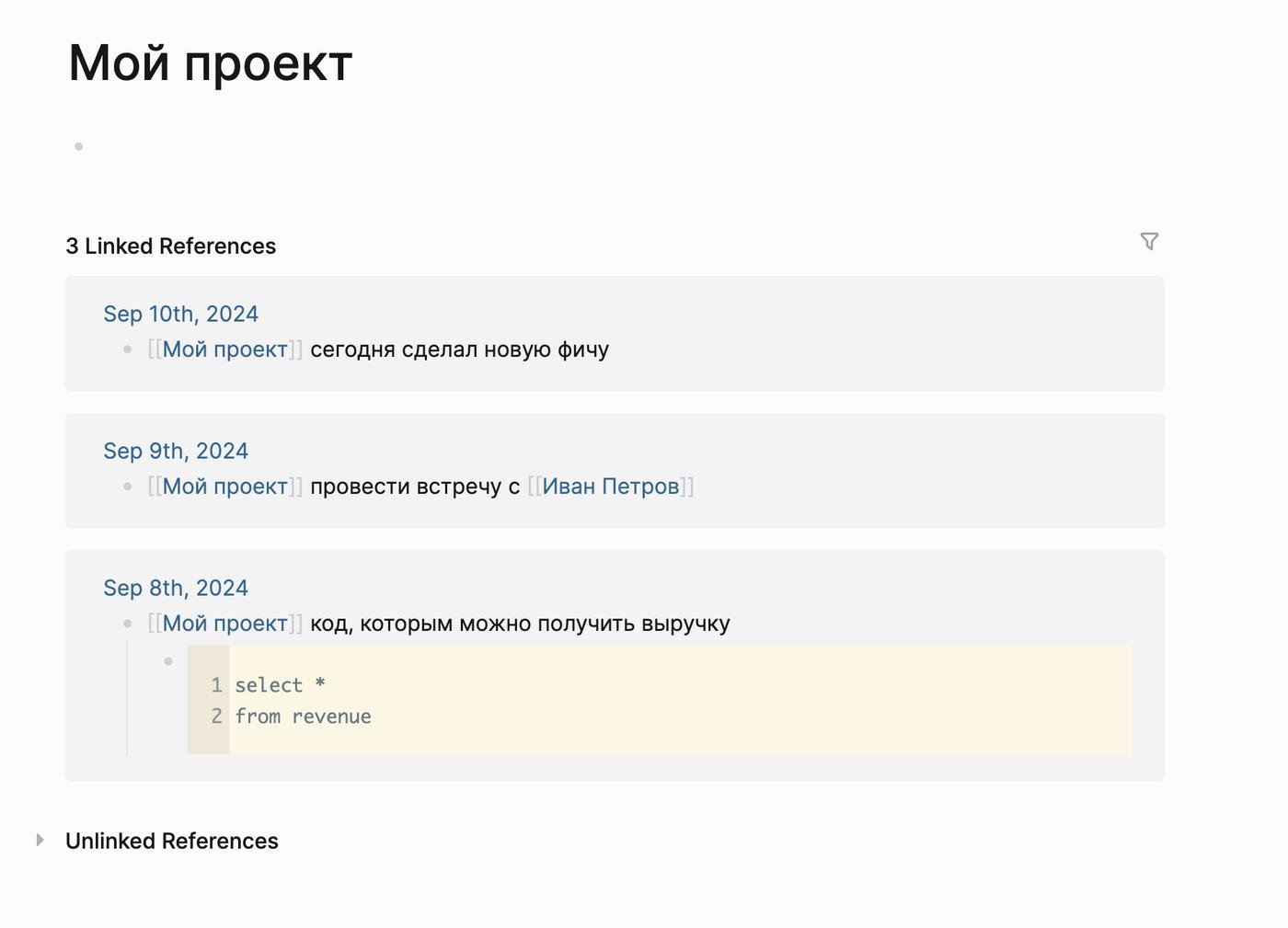Follow the Иван Петров page link
Image resolution: width=1288 pixels, height=928 pixels.
[610, 486]
